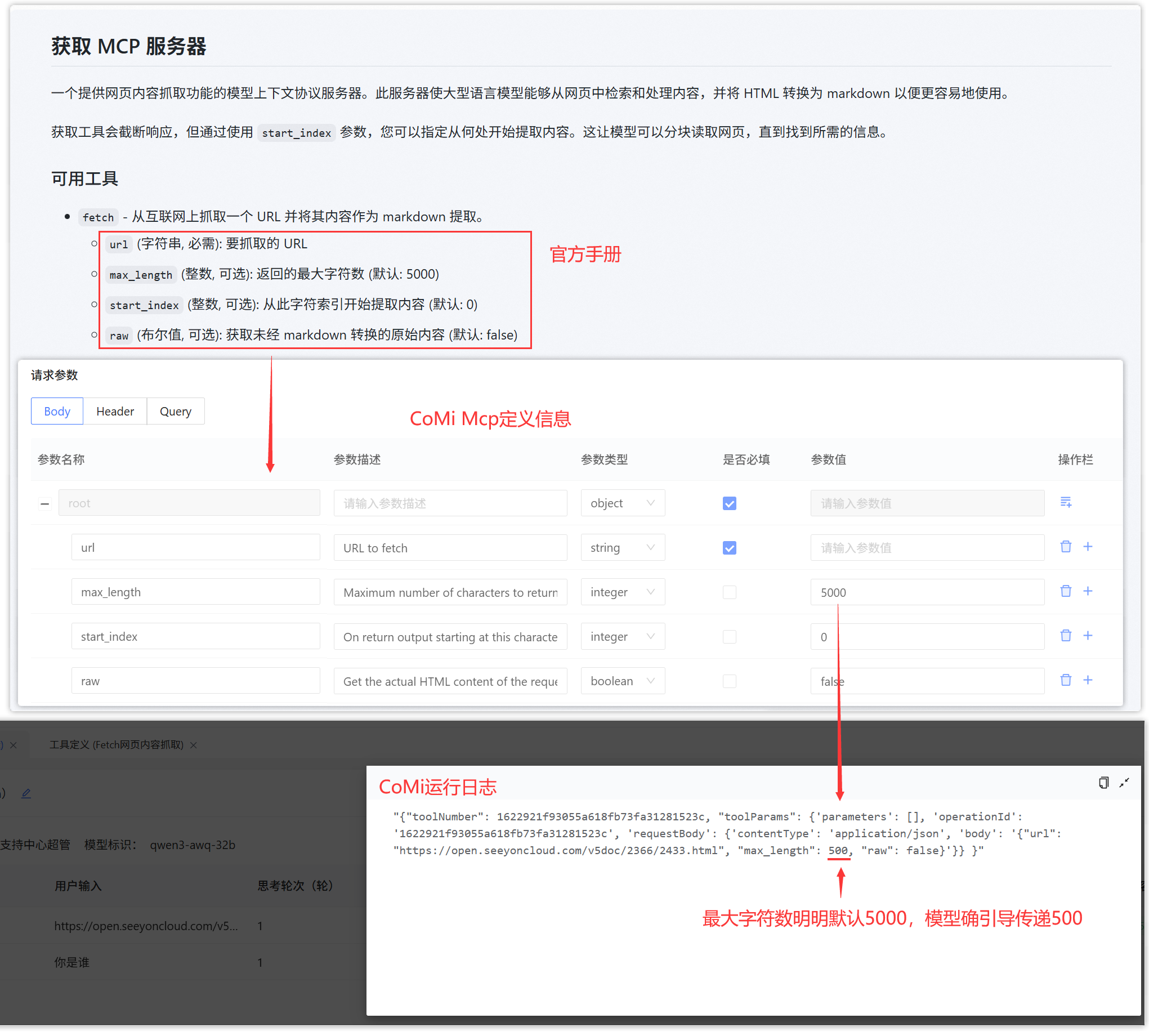1149x1036 pixels.
Task: Check required checkbox for max_length
Action: [x=729, y=592]
